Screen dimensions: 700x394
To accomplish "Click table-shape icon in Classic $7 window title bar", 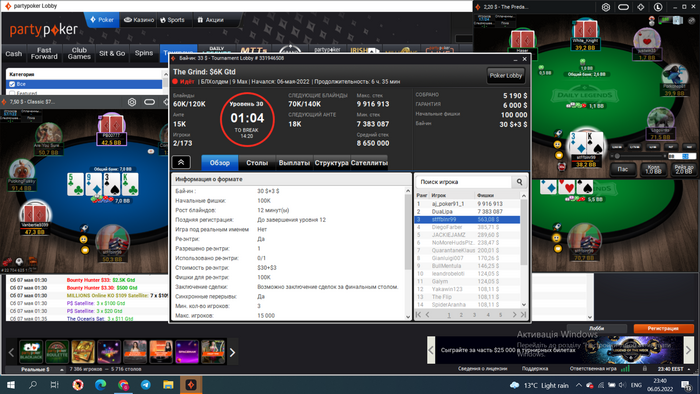I will (x=150, y=102).
